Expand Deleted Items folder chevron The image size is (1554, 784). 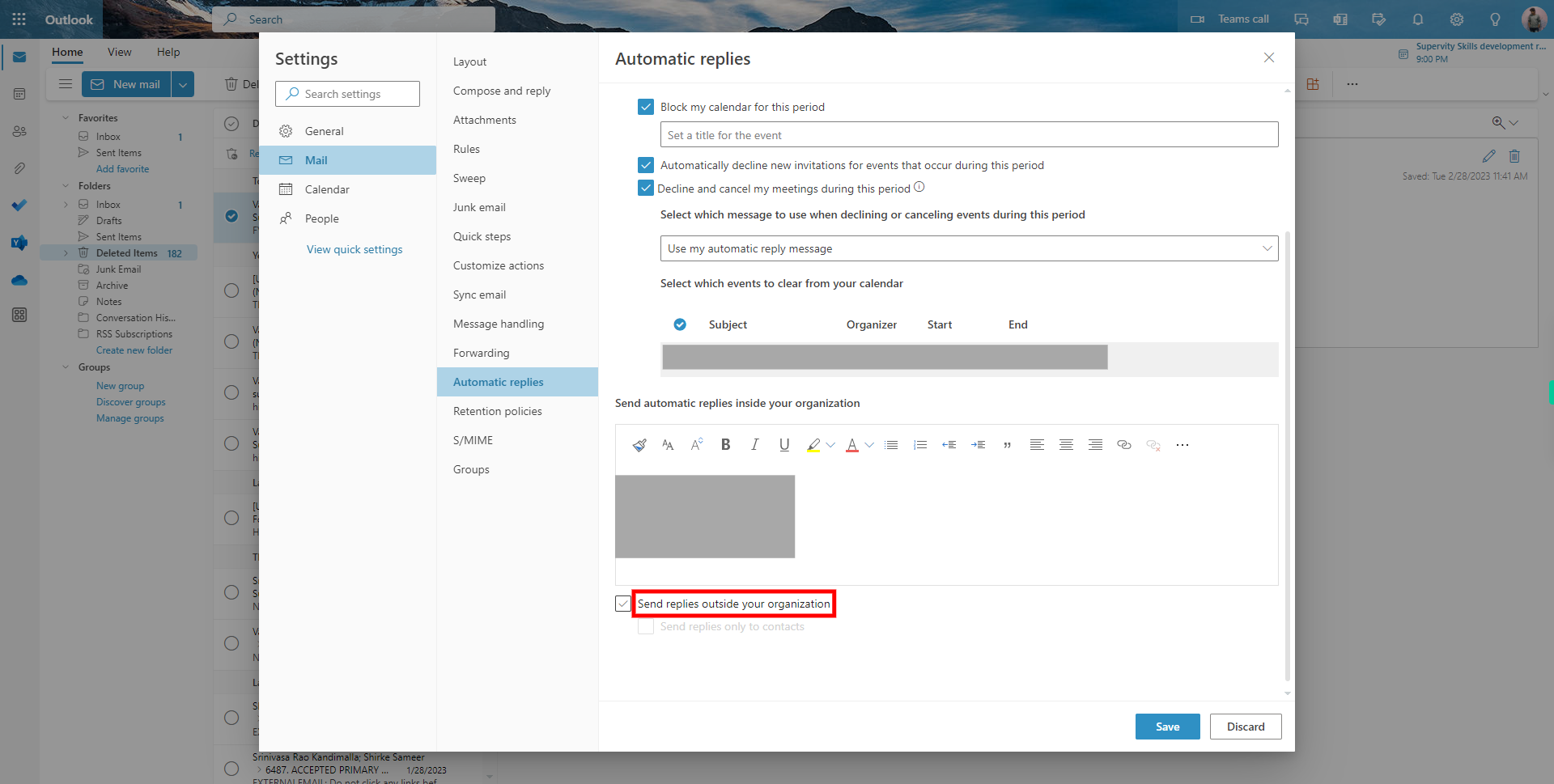66,253
